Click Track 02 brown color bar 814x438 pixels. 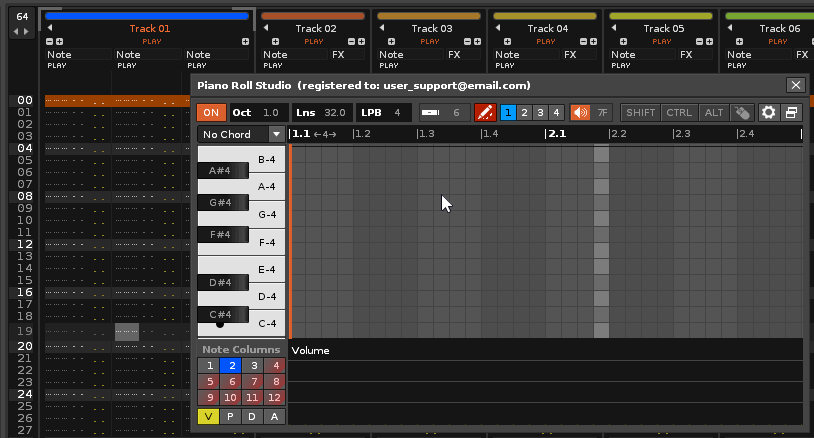pos(313,16)
